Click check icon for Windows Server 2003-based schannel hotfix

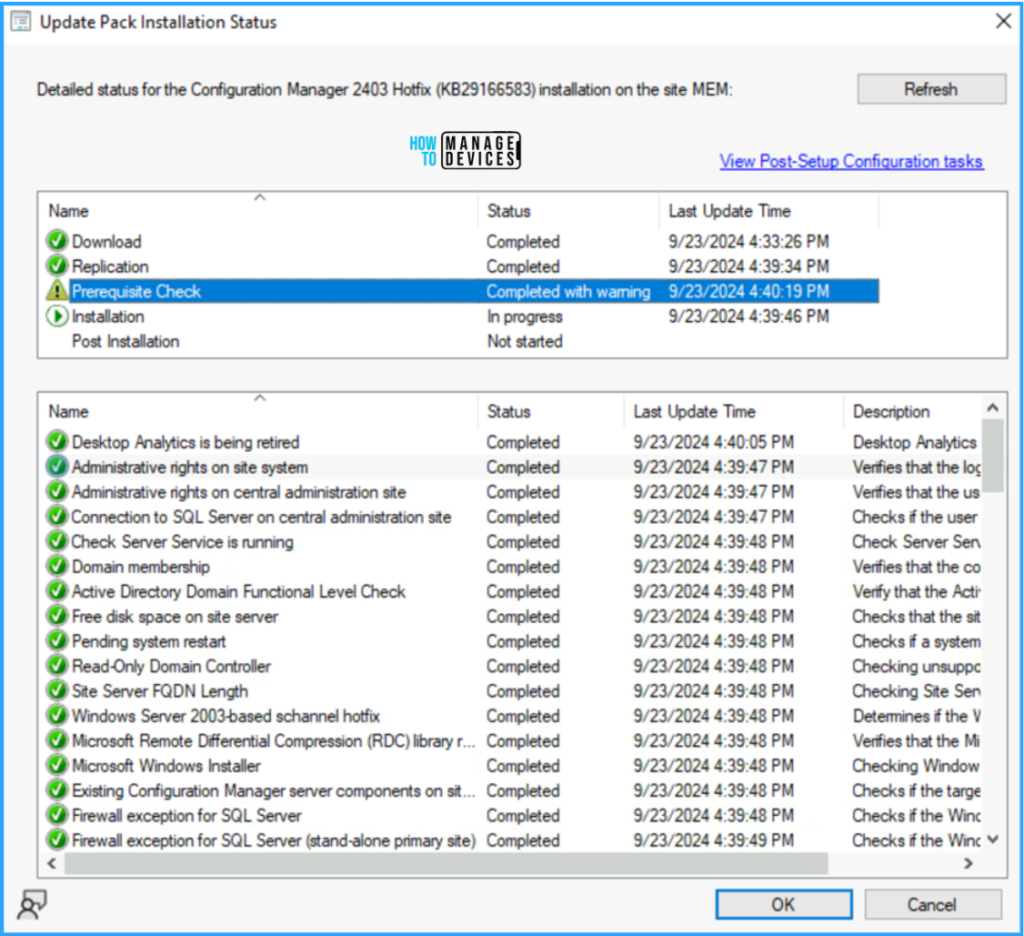[57, 715]
